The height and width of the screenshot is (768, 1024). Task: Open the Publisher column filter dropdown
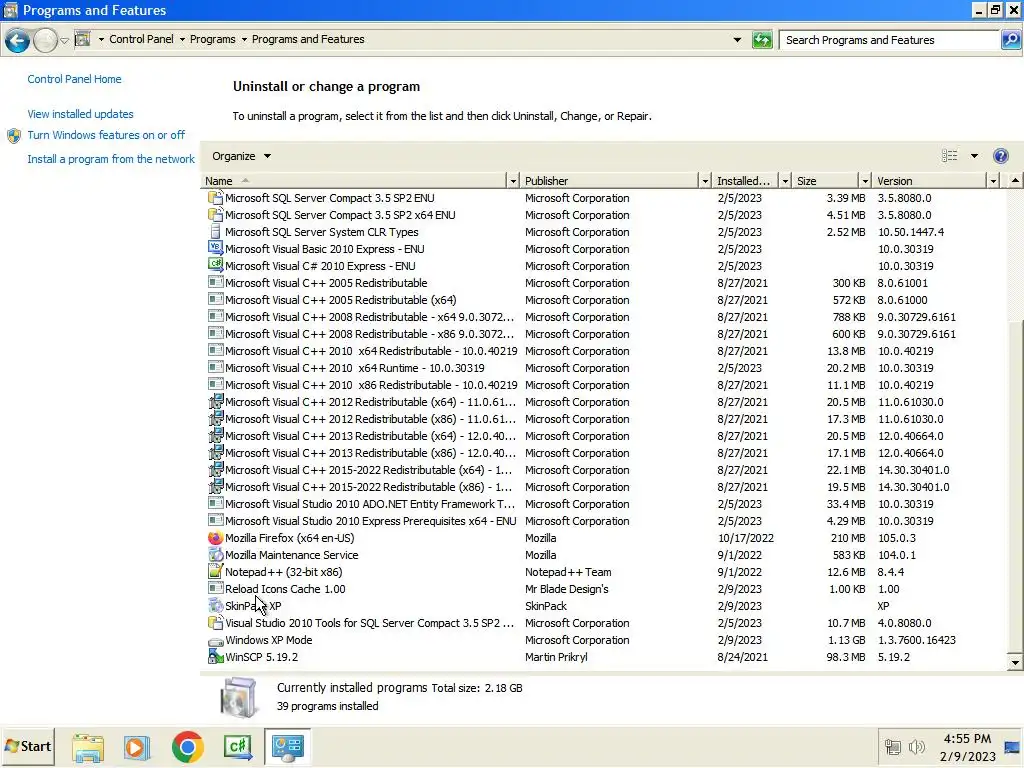point(705,181)
